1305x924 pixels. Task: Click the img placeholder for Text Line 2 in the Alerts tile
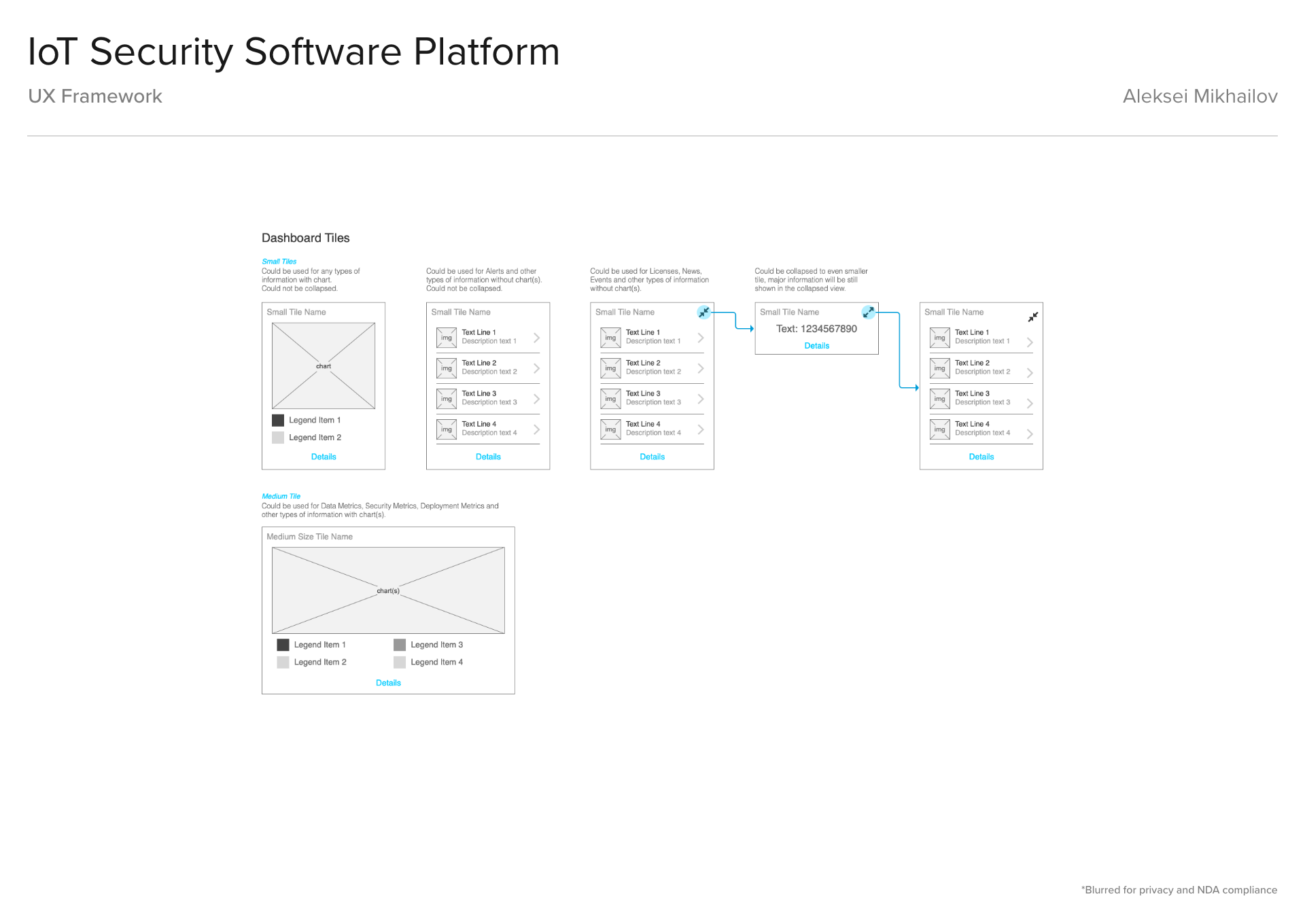click(x=447, y=368)
